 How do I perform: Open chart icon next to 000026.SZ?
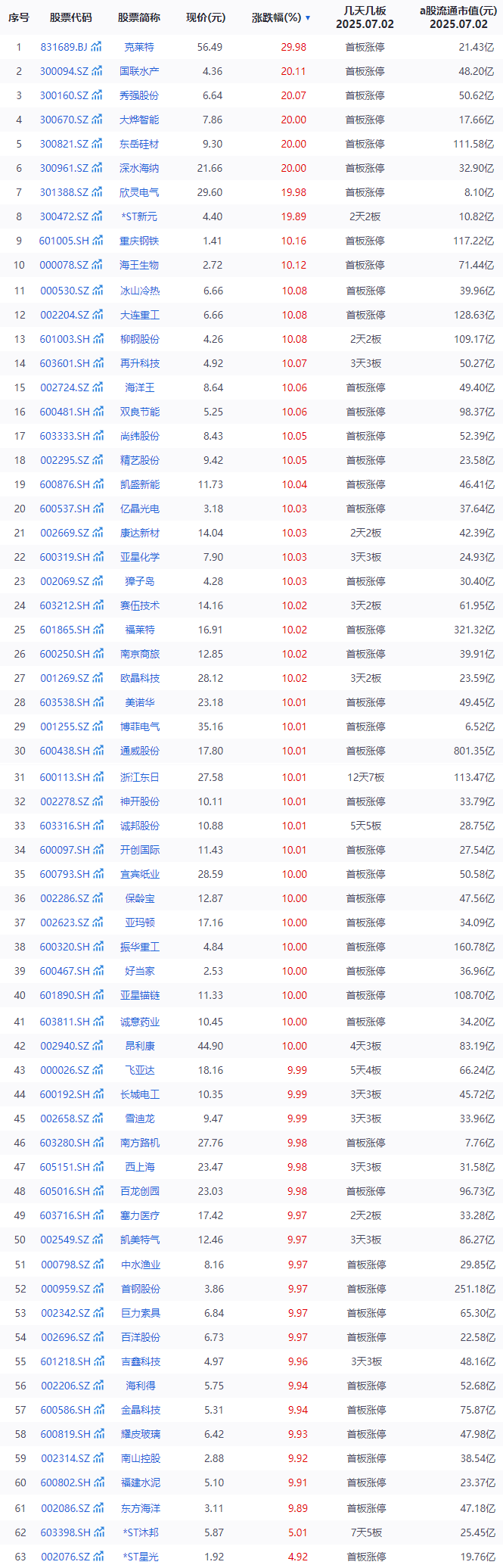[x=97, y=1070]
